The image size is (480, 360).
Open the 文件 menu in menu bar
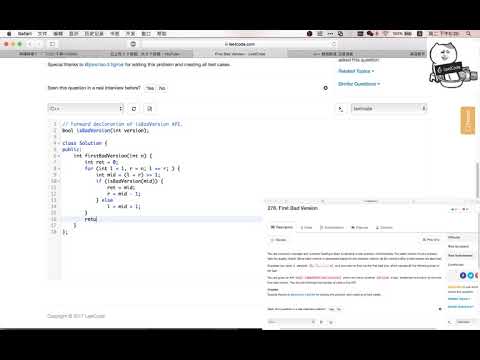coord(42,34)
